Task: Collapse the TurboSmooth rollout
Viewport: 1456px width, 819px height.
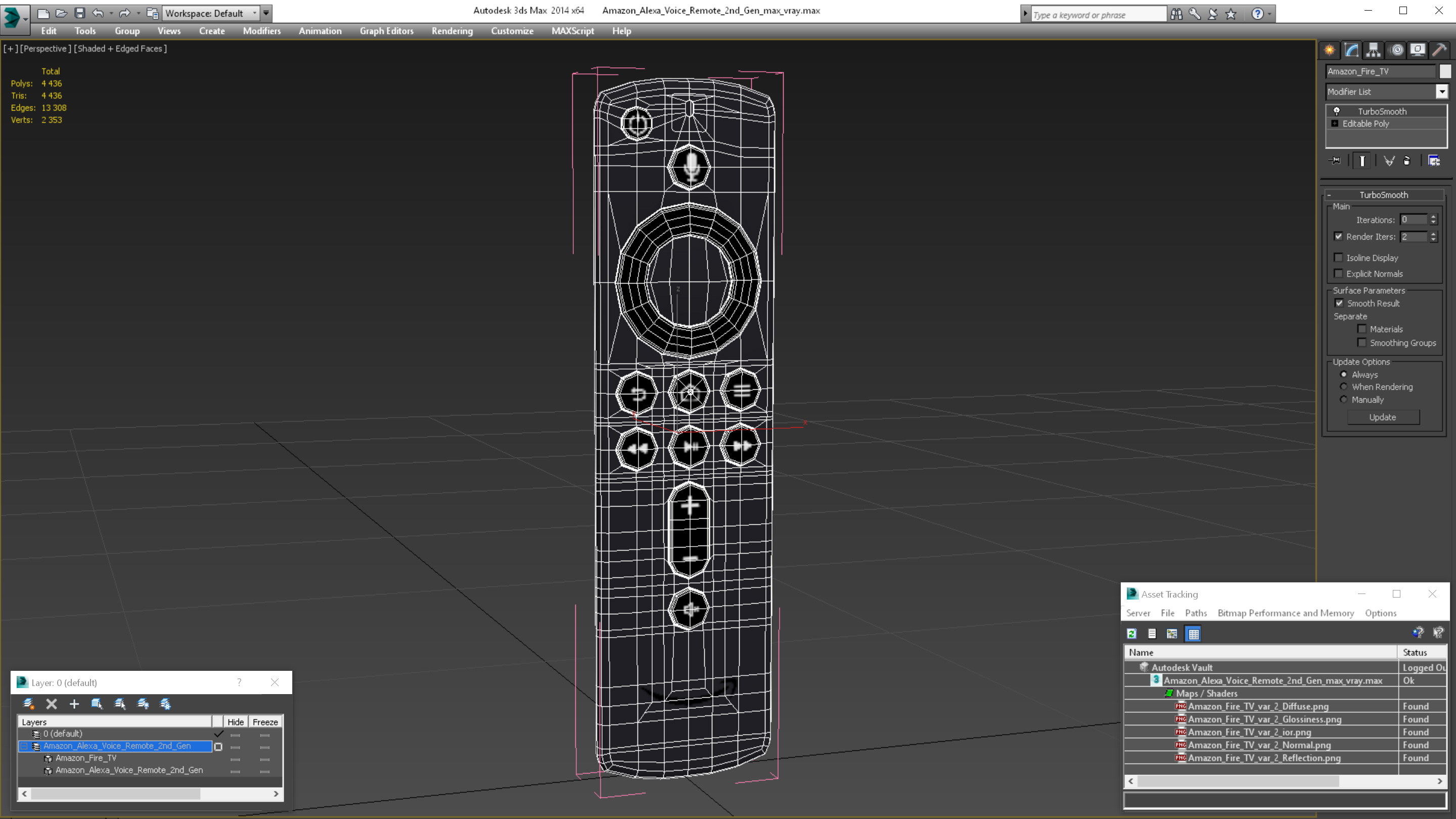Action: pyautogui.click(x=1330, y=195)
